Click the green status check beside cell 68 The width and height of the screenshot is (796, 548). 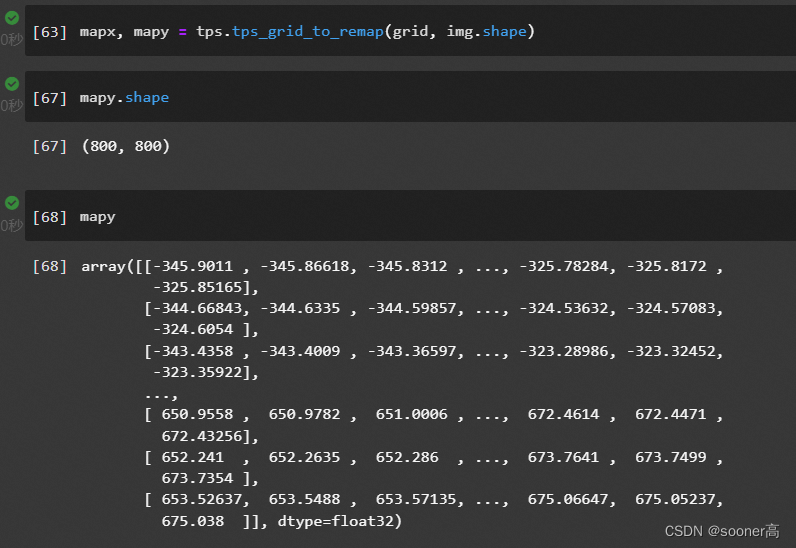coord(11,203)
